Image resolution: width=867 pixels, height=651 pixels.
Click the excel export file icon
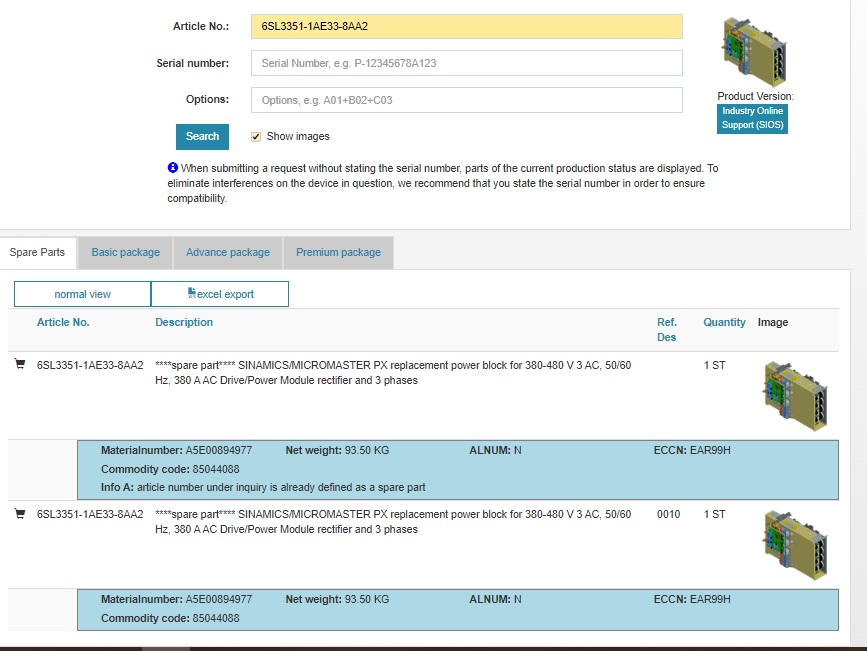click(192, 293)
